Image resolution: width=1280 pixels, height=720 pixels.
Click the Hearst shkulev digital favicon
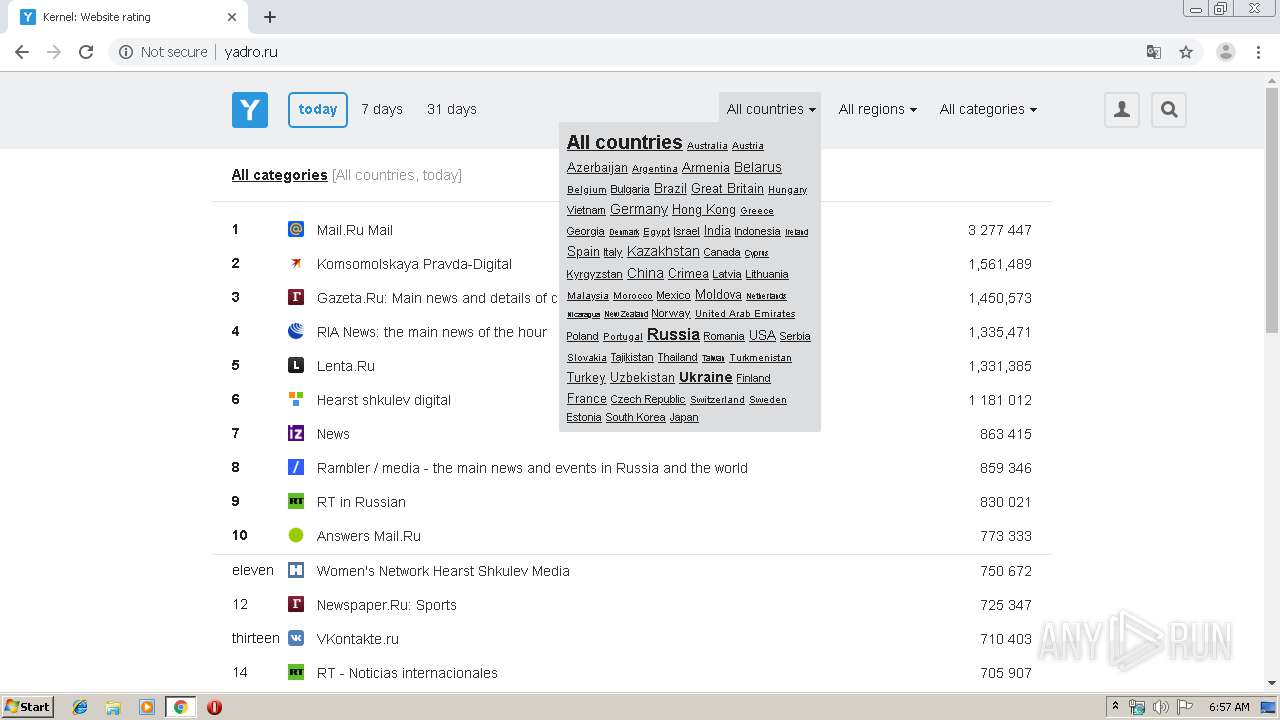coord(296,399)
